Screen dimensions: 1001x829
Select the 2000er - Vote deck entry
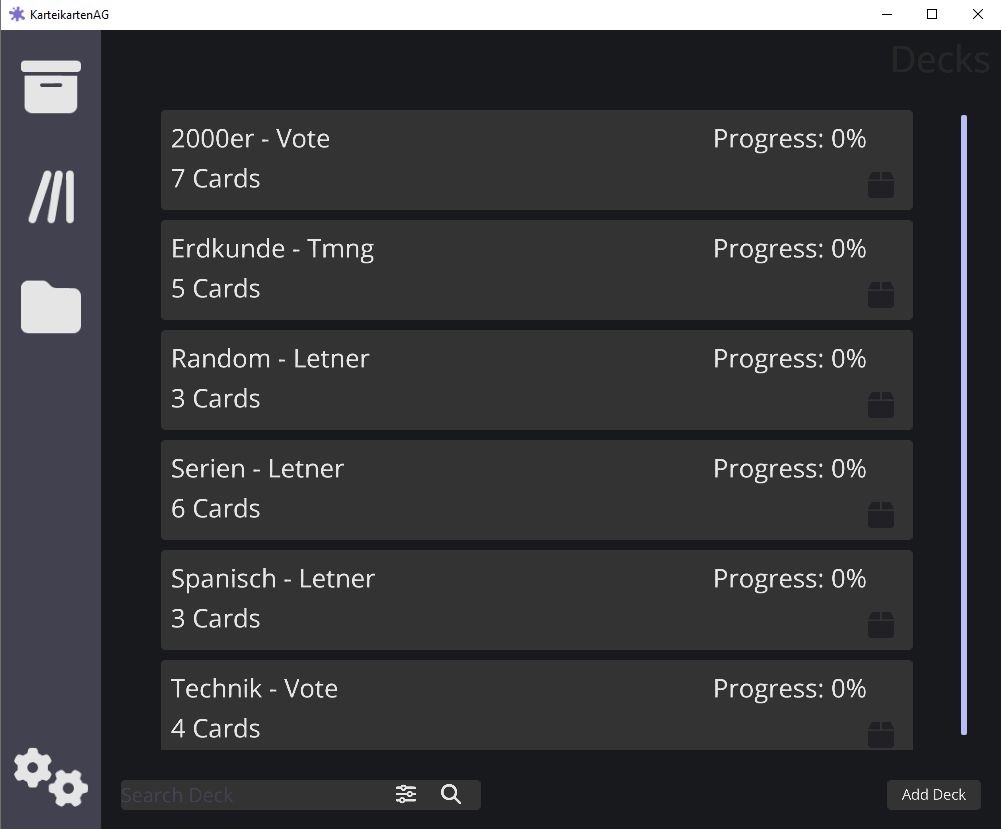(x=537, y=160)
